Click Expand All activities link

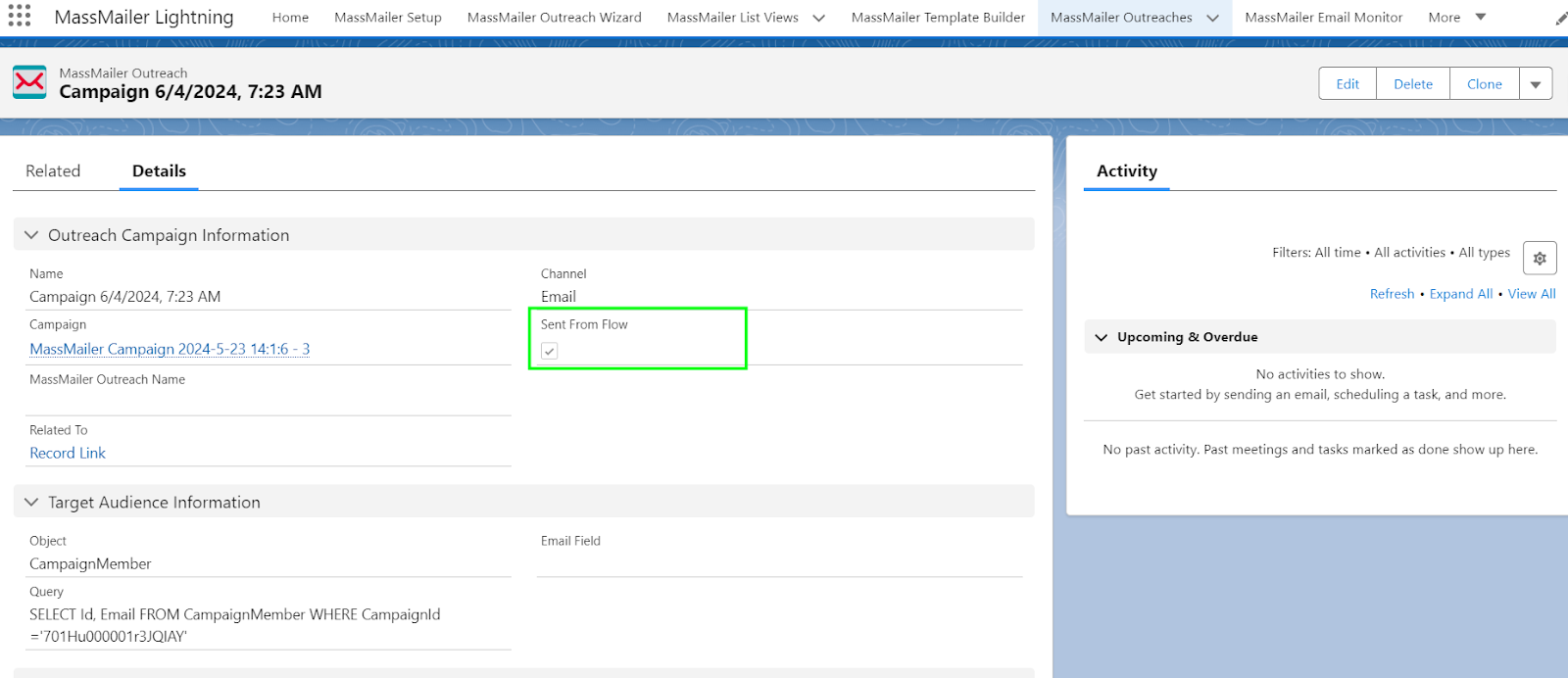tap(1461, 294)
